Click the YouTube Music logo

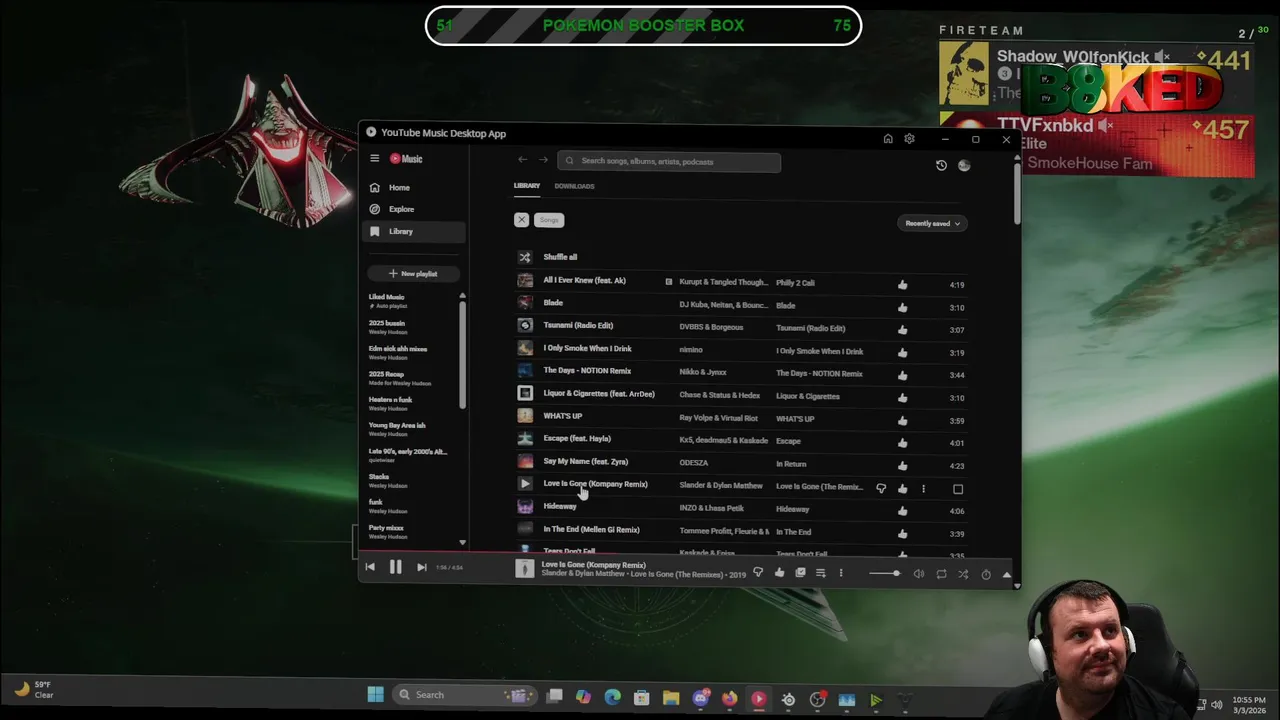pyautogui.click(x=406, y=158)
